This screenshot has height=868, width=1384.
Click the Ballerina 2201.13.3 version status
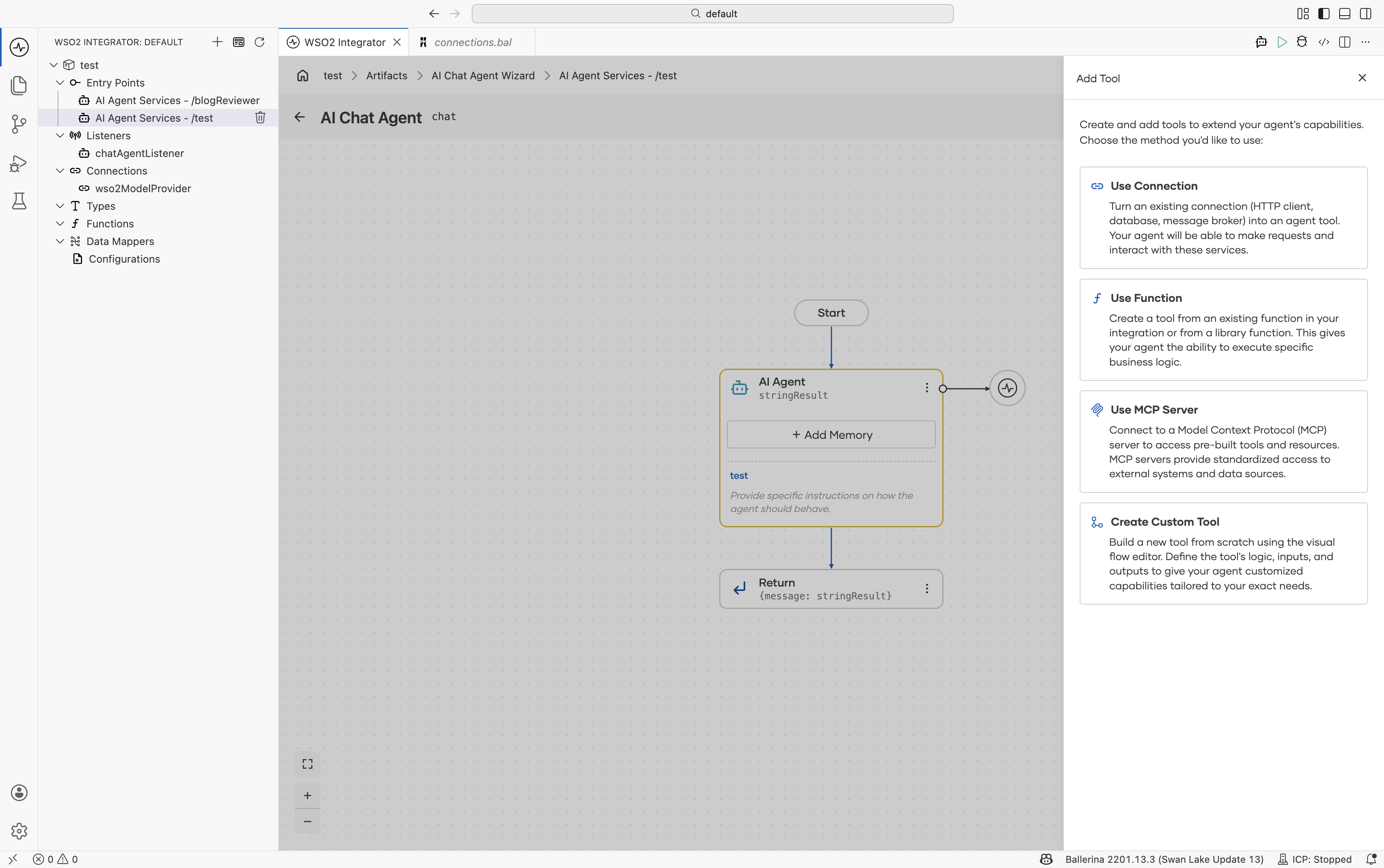coord(1164,859)
